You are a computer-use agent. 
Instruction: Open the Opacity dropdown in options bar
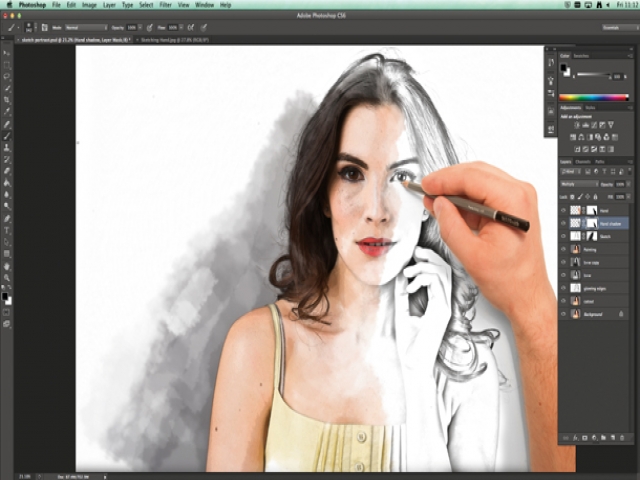[140, 27]
